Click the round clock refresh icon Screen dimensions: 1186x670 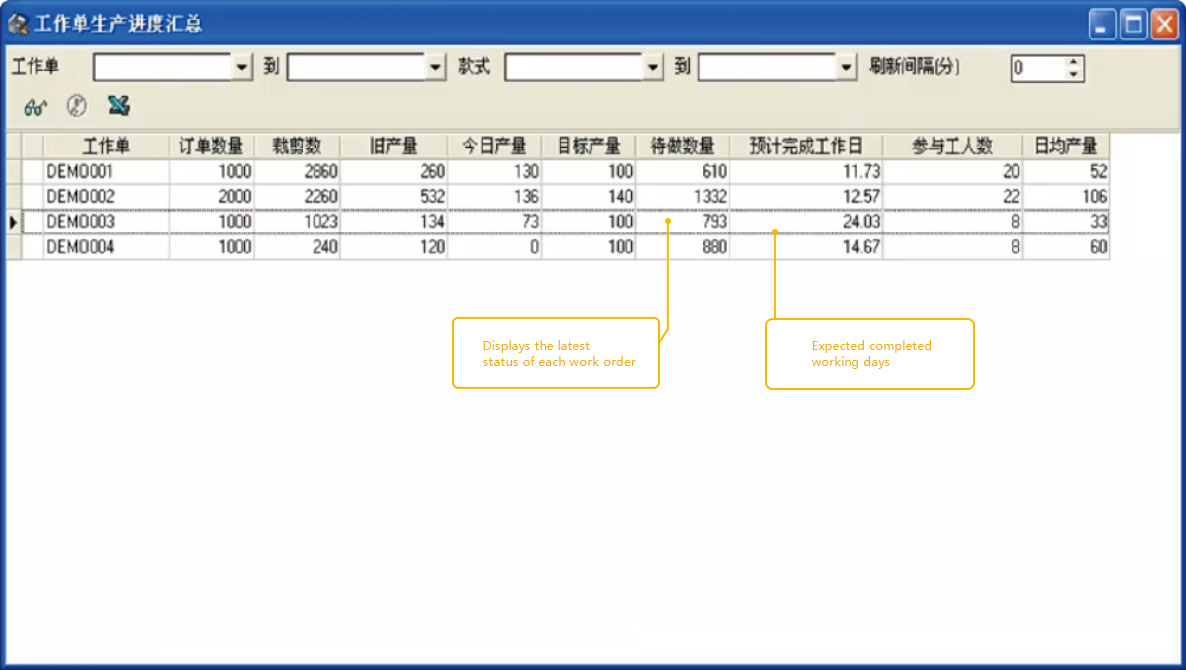click(76, 105)
